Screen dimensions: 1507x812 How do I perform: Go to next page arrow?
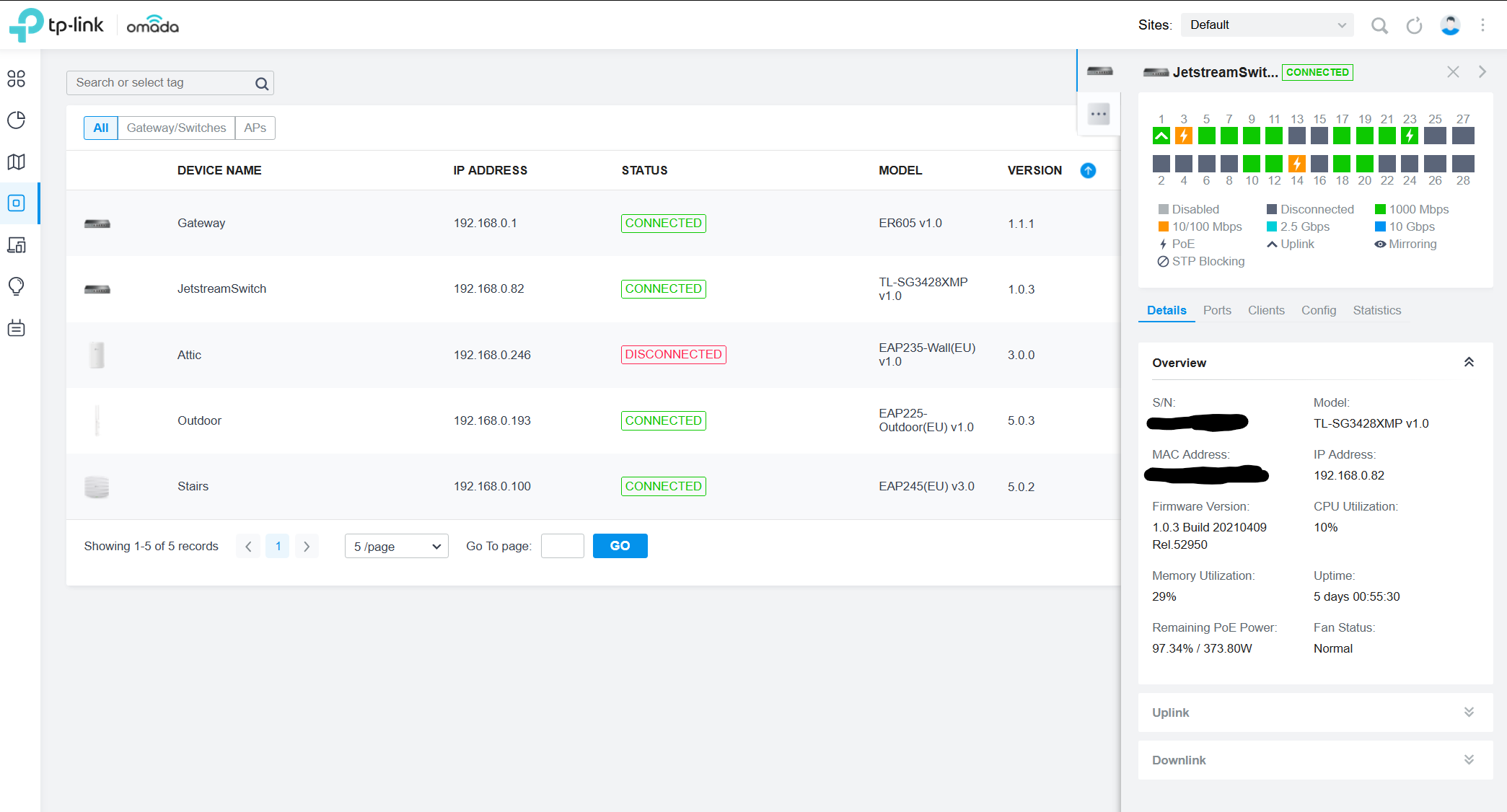click(x=307, y=546)
